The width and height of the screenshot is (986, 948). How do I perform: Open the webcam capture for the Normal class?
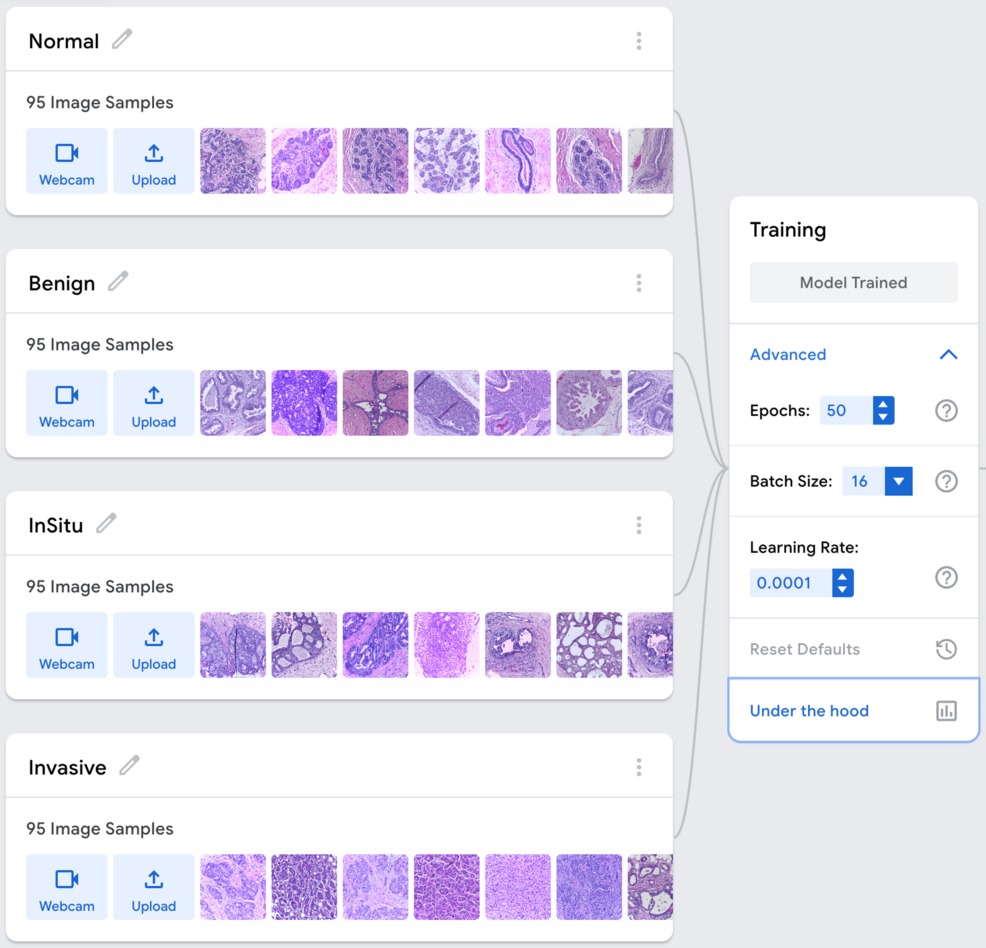(66, 161)
